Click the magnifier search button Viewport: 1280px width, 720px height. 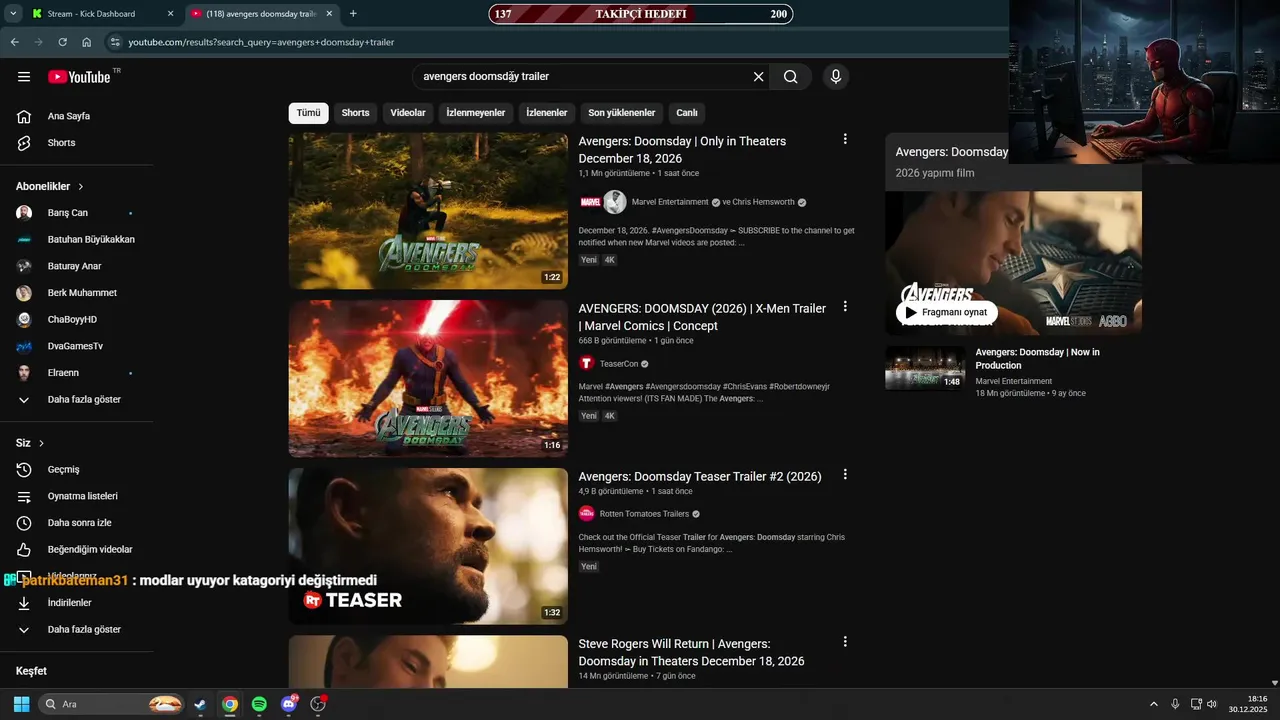791,77
